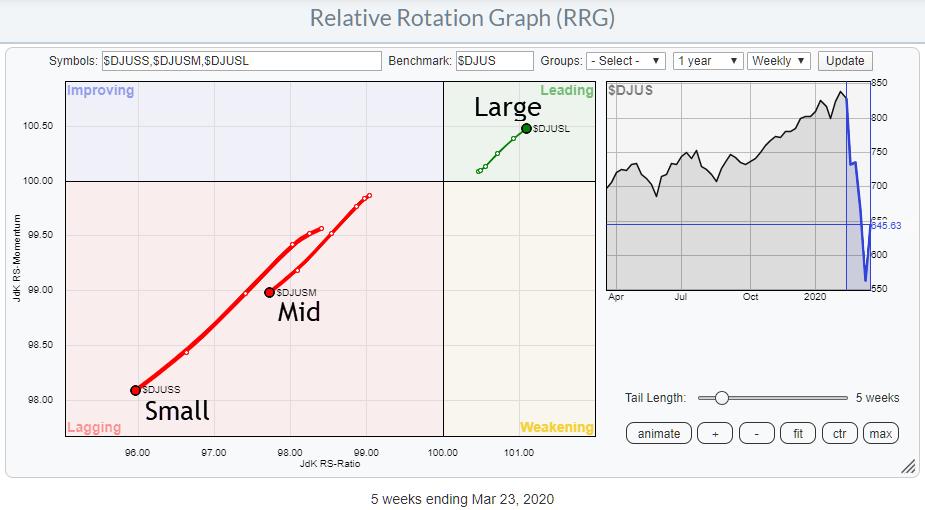Click the Tail Length slider handle
925x510 pixels.
coord(721,398)
